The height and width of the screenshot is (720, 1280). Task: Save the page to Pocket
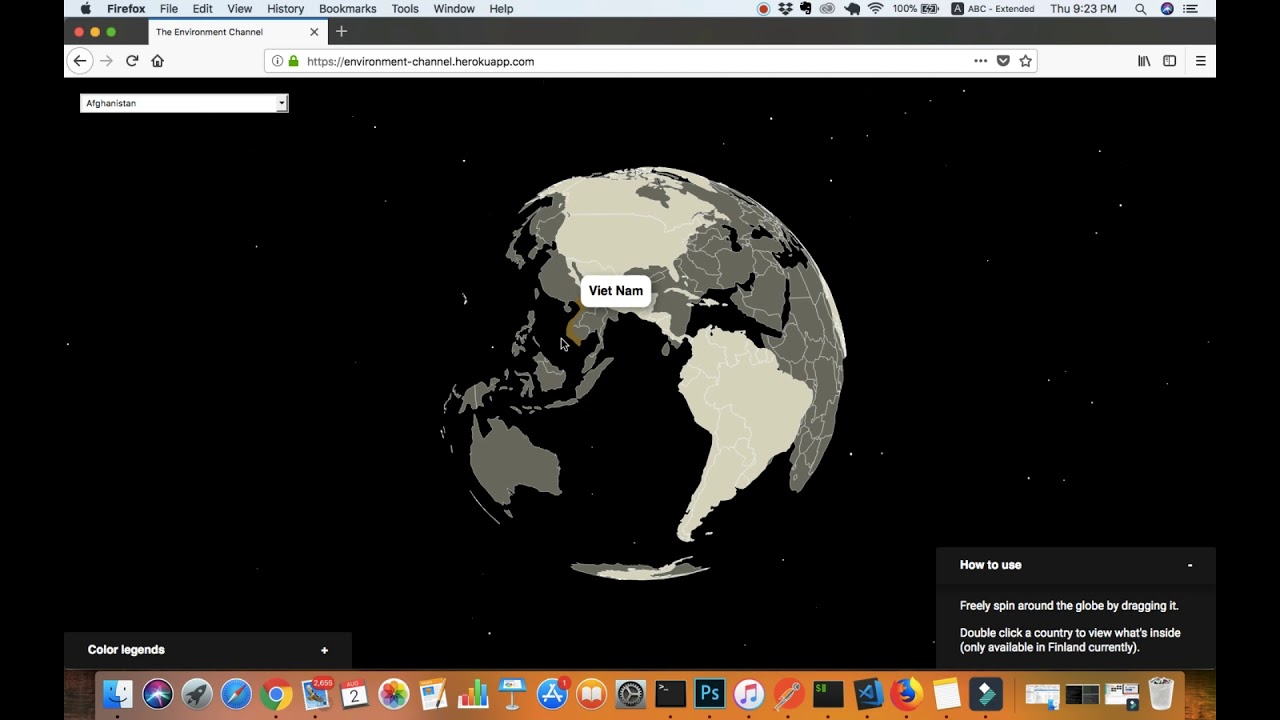1003,61
